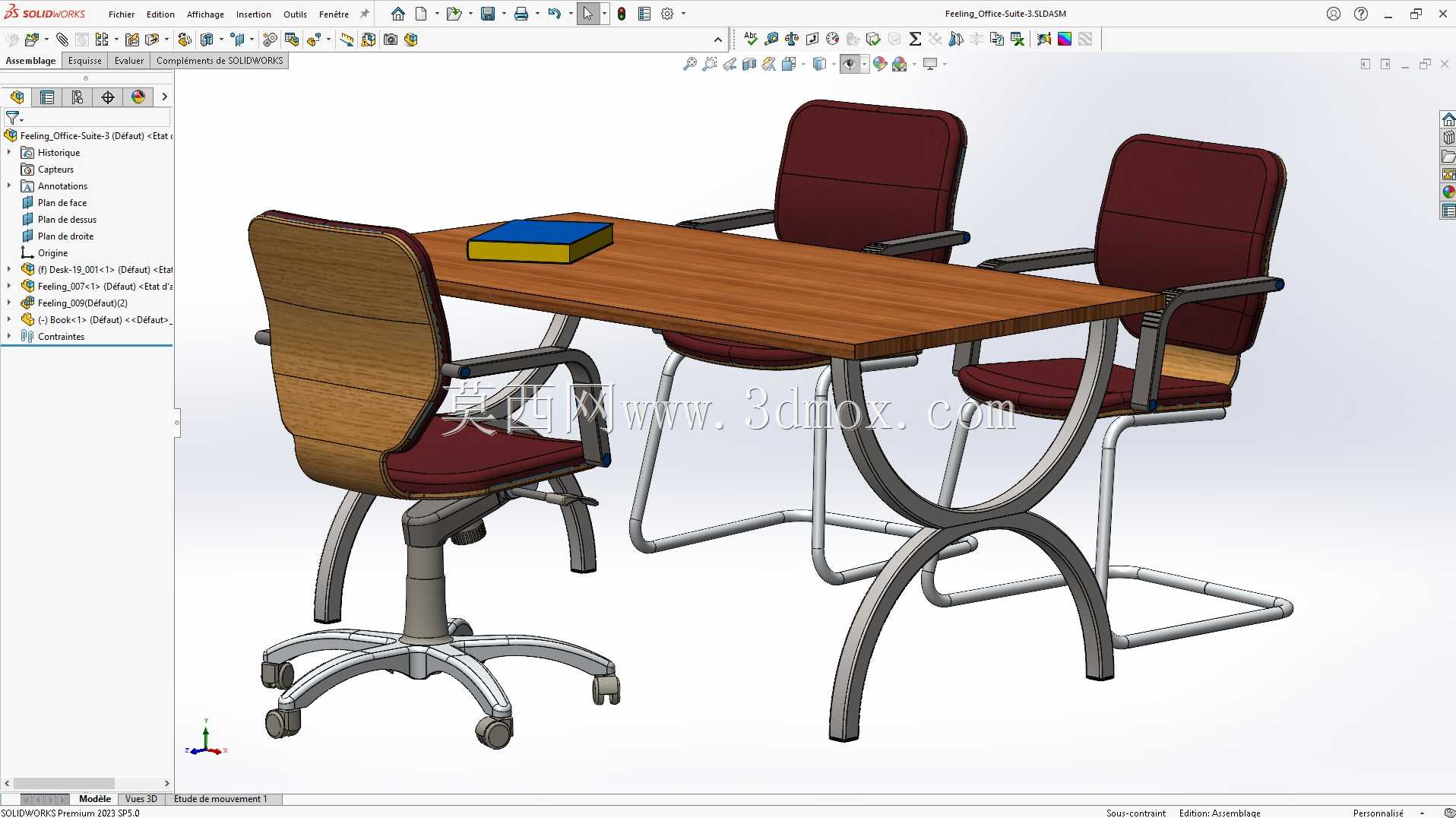1456x818 pixels.
Task: Toggle curvature color display
Action: pyautogui.click(x=1065, y=39)
